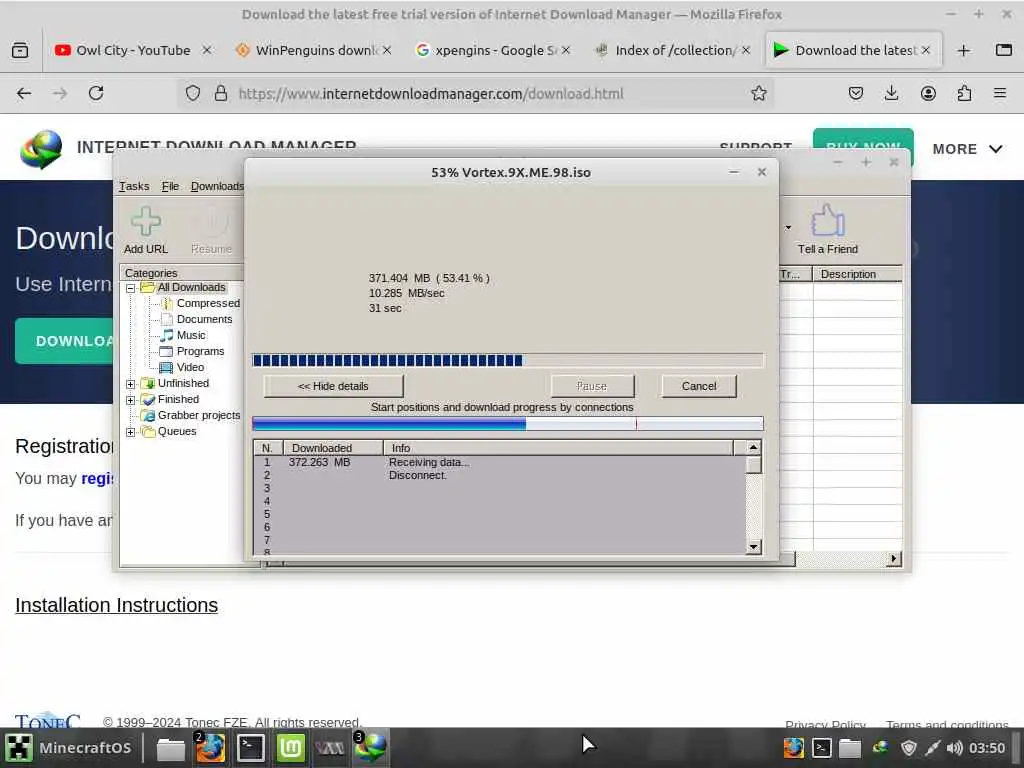Viewport: 1024px width, 768px height.
Task: Click the scroll right arrow in the IDM main list
Action: (x=893, y=559)
